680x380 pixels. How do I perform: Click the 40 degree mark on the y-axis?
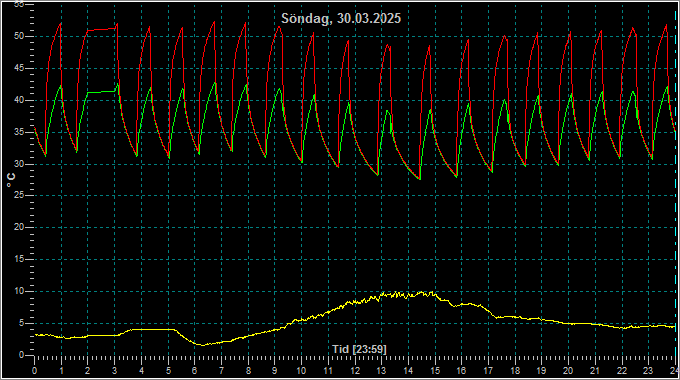[x=19, y=100]
